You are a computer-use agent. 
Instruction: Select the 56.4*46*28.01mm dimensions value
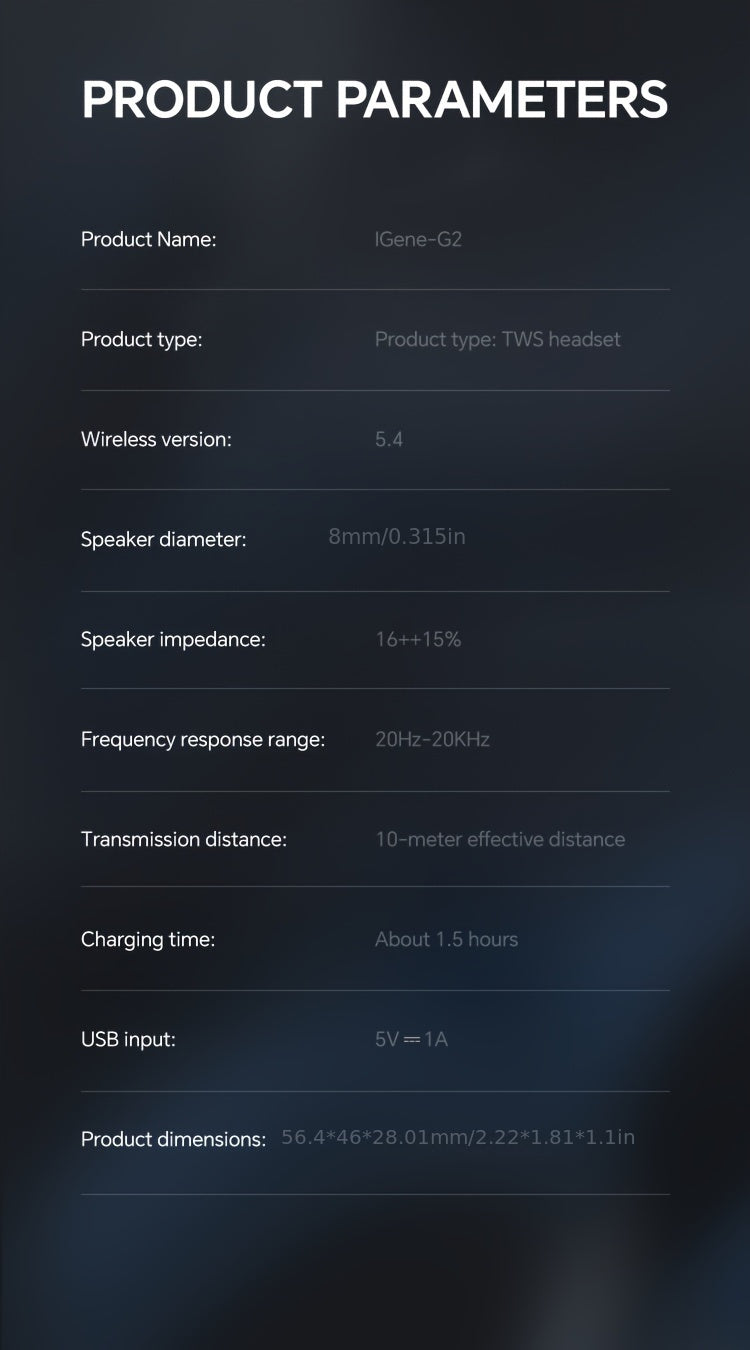(458, 1138)
